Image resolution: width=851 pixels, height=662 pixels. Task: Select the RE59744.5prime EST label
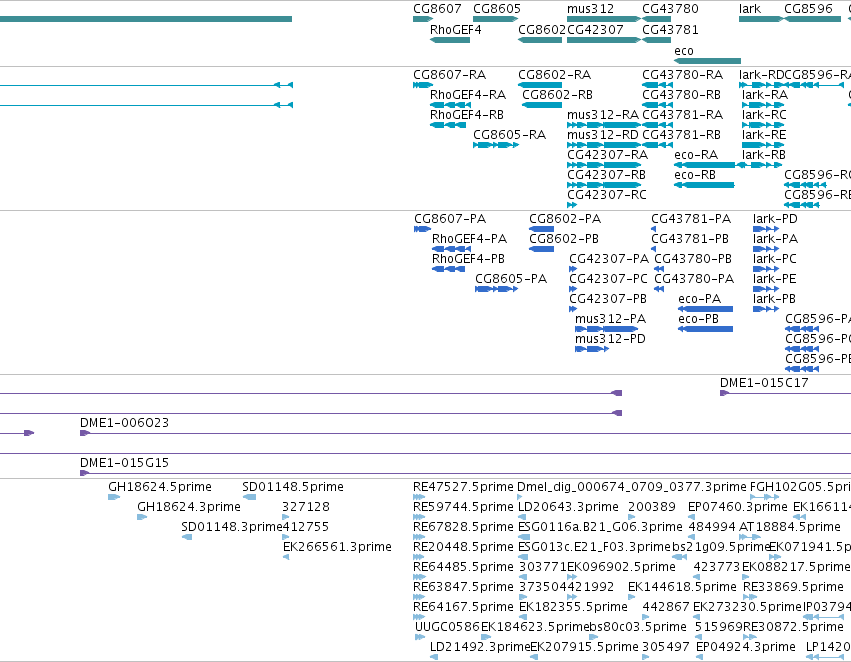coord(463,507)
